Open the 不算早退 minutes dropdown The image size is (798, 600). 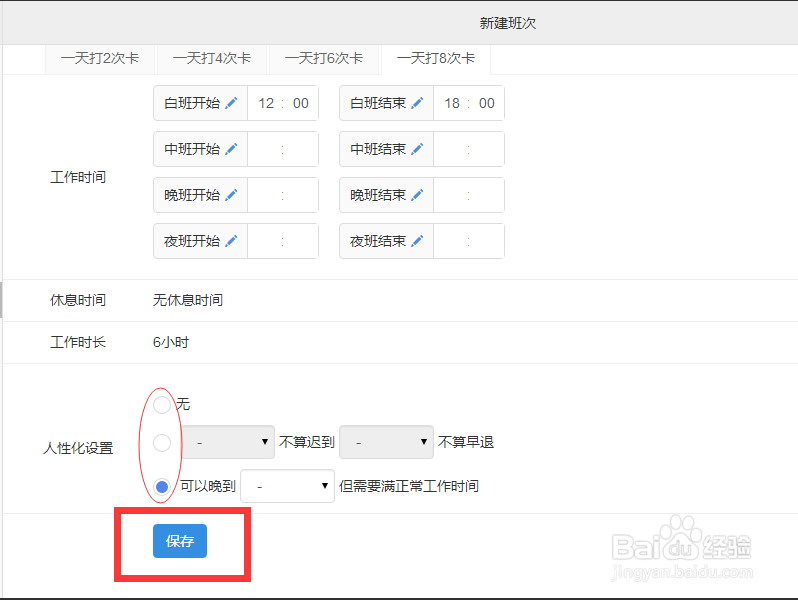[x=387, y=442]
